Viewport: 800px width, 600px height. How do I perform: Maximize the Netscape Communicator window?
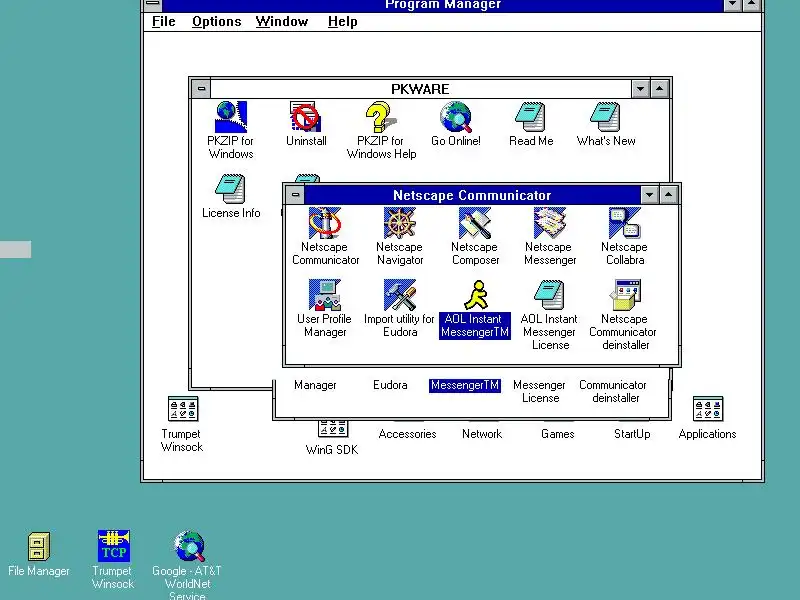click(x=669, y=195)
